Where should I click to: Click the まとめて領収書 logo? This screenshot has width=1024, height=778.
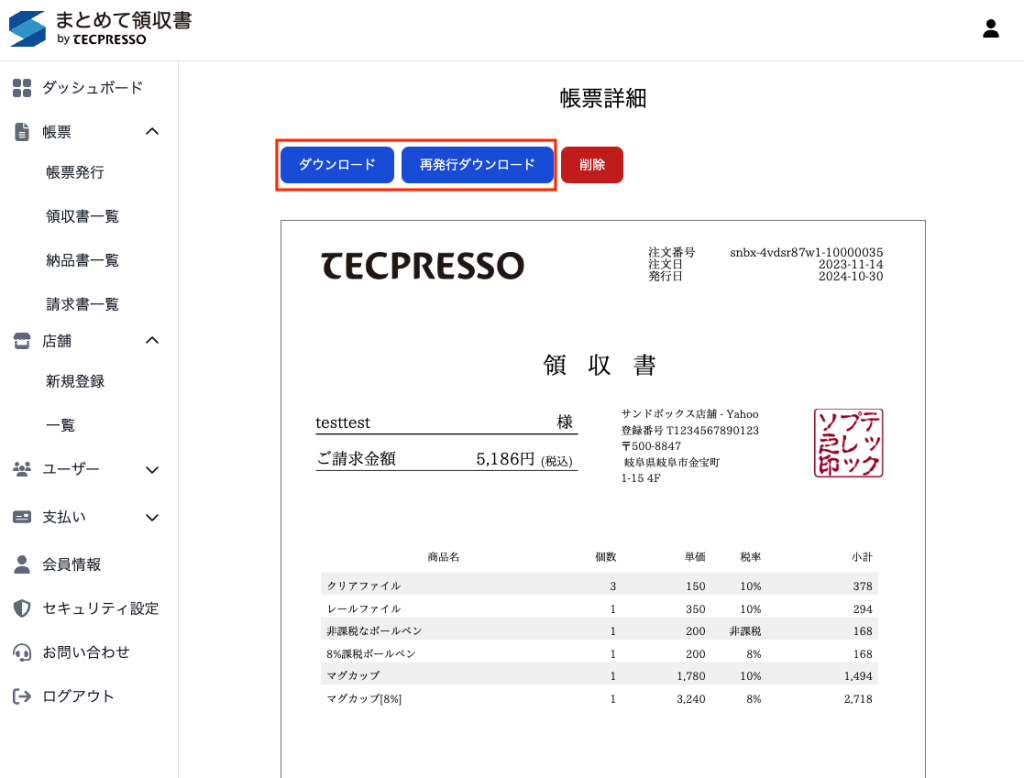point(100,28)
